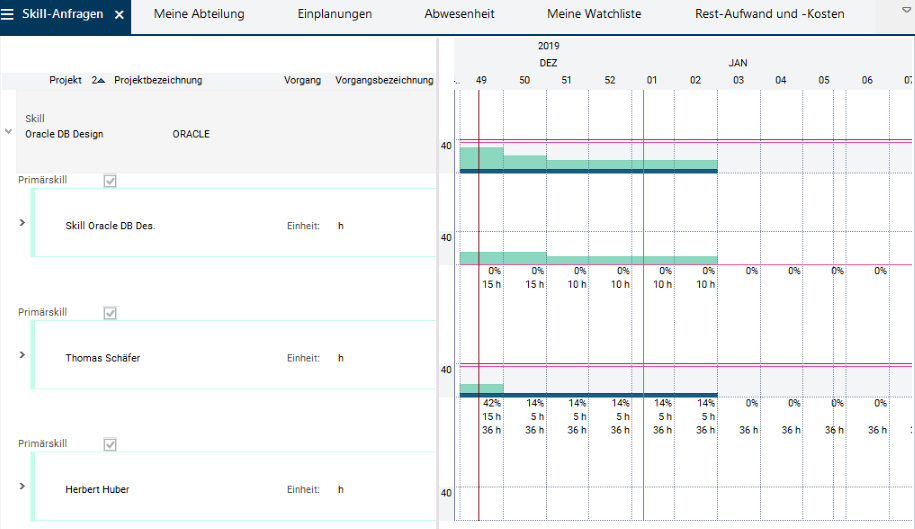Toggle Primärskill checkbox above Herbert Huber

click(x=111, y=444)
